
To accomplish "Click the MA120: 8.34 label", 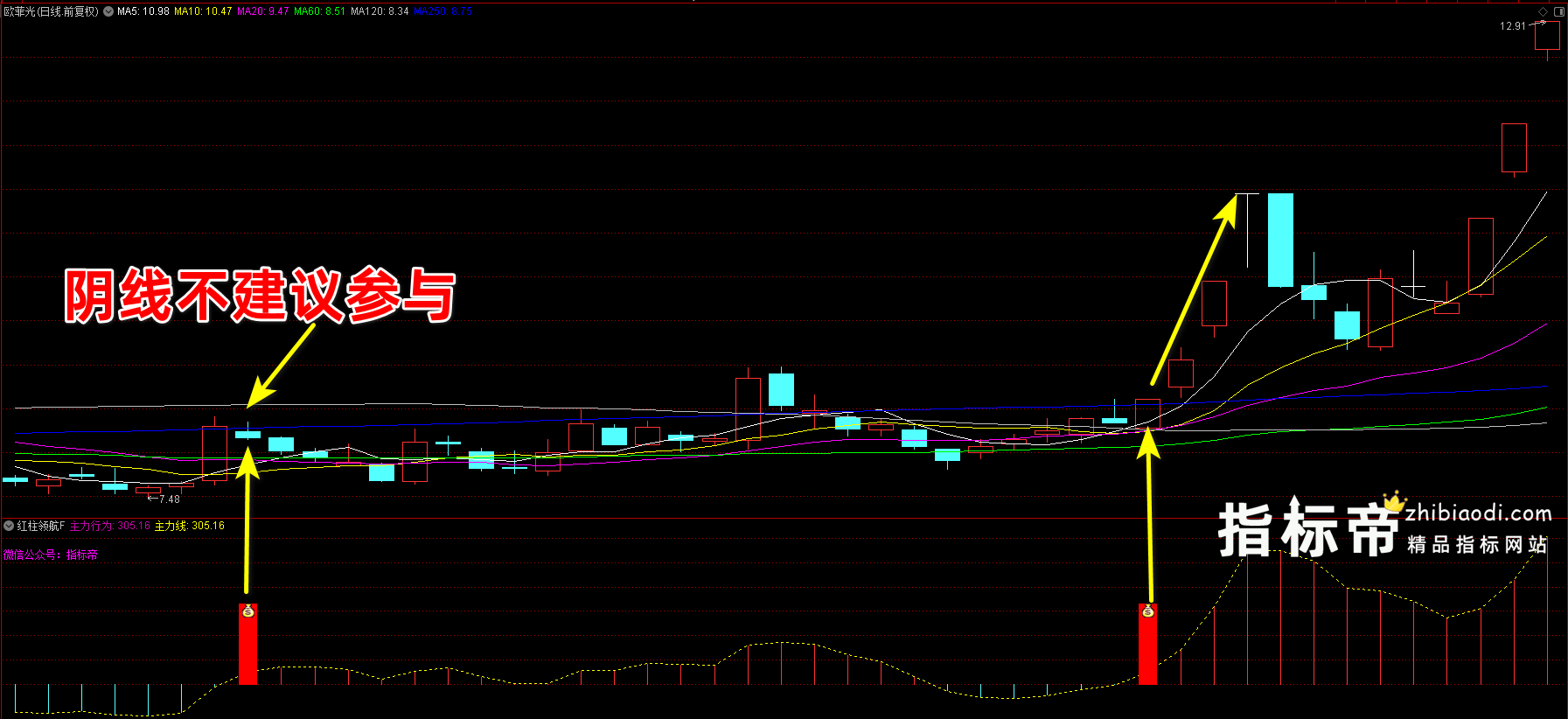I will click(x=380, y=11).
